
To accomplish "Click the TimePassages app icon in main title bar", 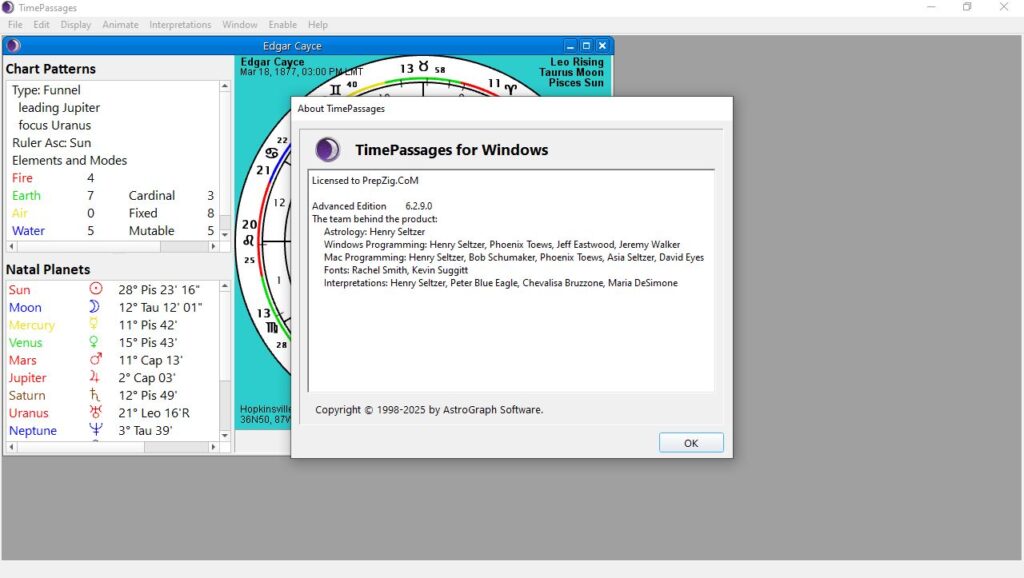I will 8,7.
